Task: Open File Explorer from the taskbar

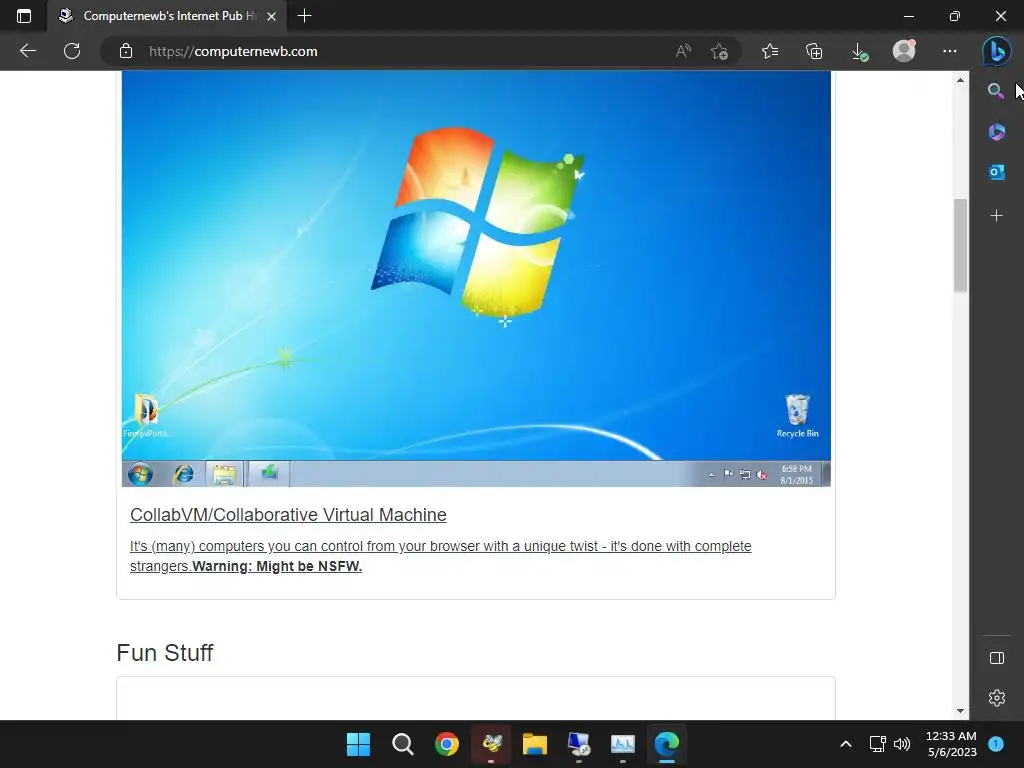Action: [x=535, y=744]
